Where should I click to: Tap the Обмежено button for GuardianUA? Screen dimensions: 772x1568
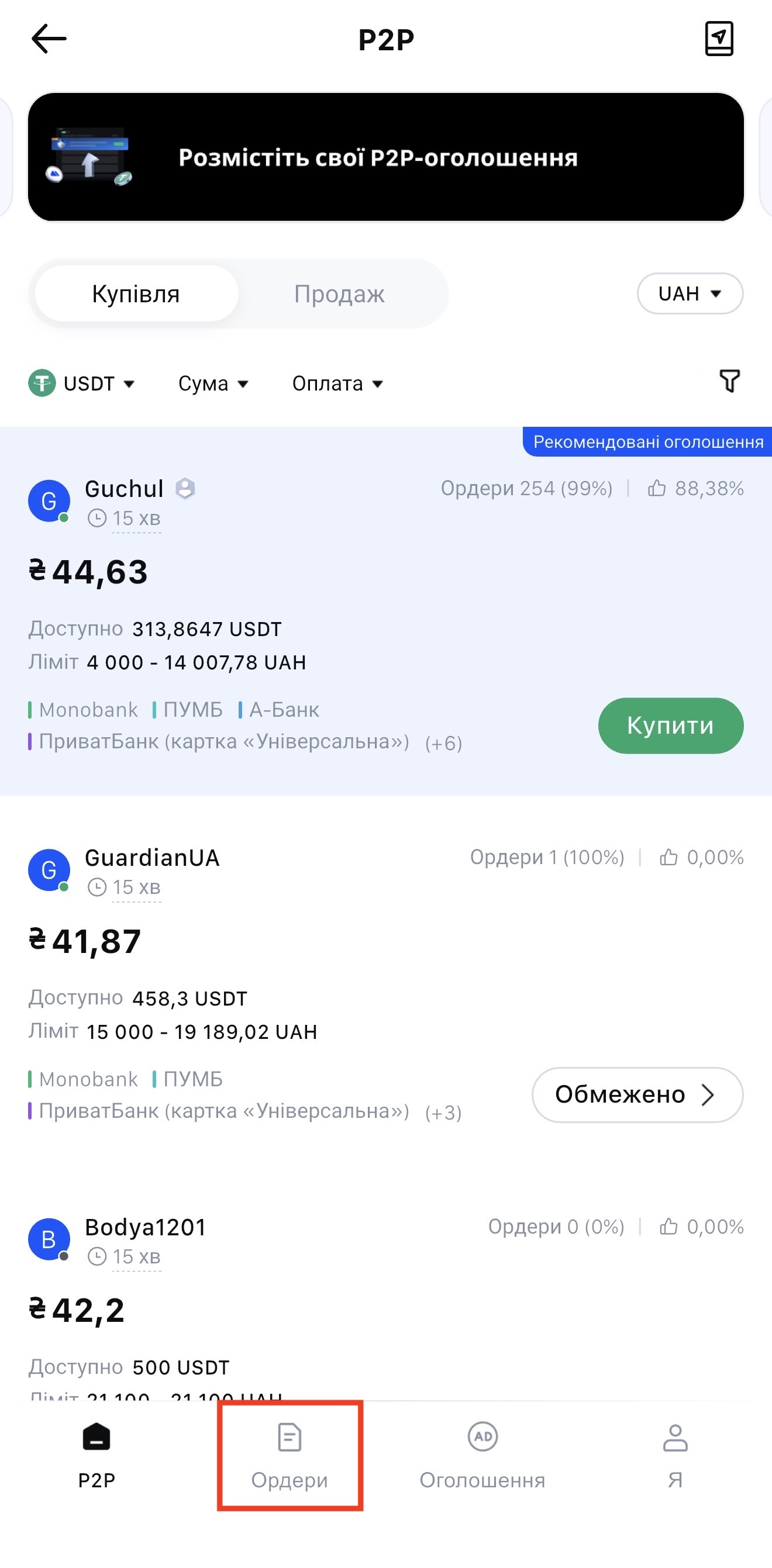637,1094
